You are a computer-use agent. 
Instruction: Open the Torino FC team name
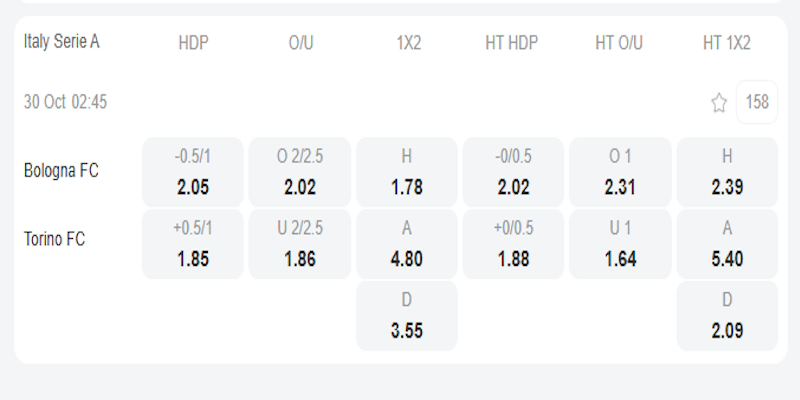point(55,240)
